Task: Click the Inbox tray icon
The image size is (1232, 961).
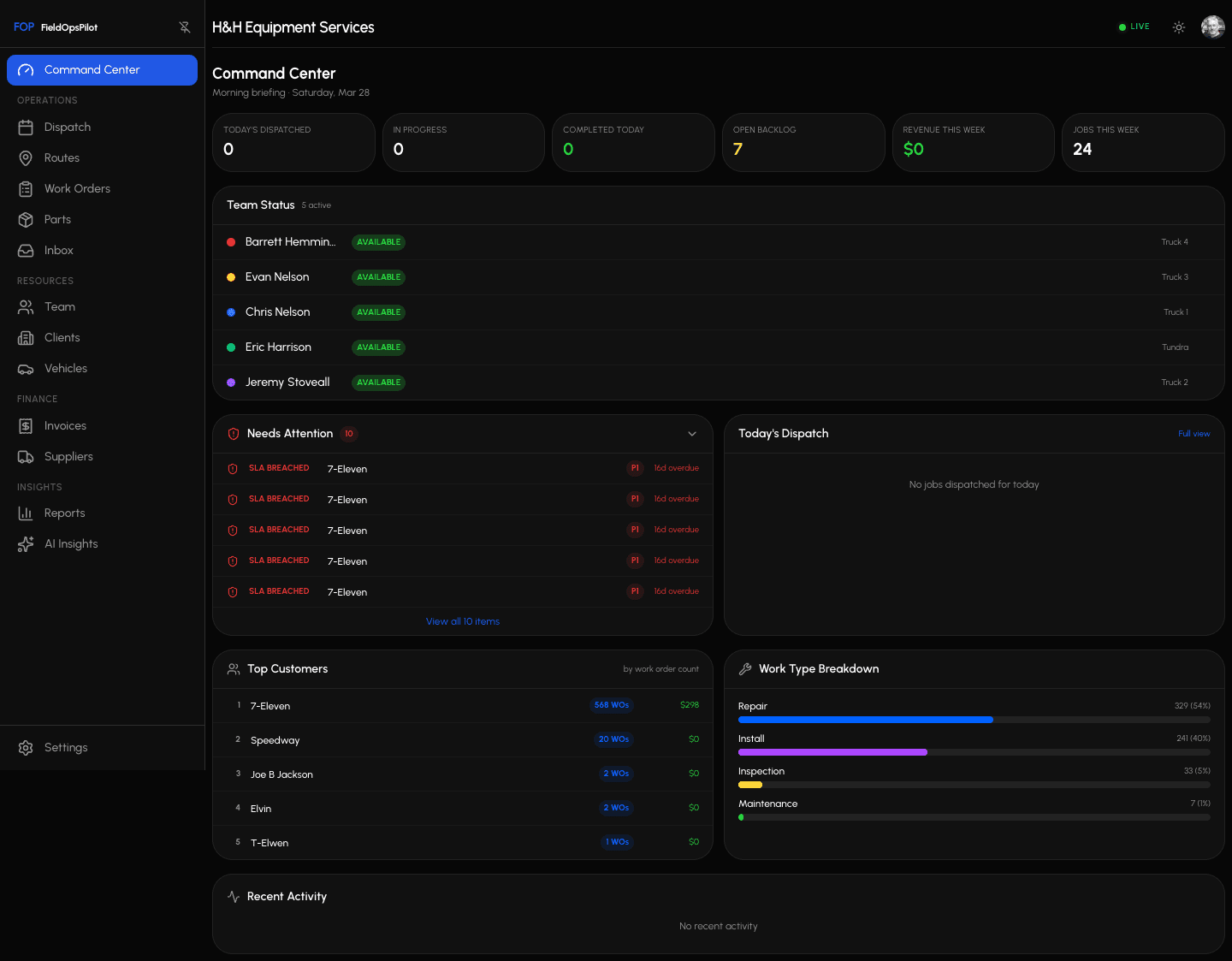Action: (x=26, y=251)
